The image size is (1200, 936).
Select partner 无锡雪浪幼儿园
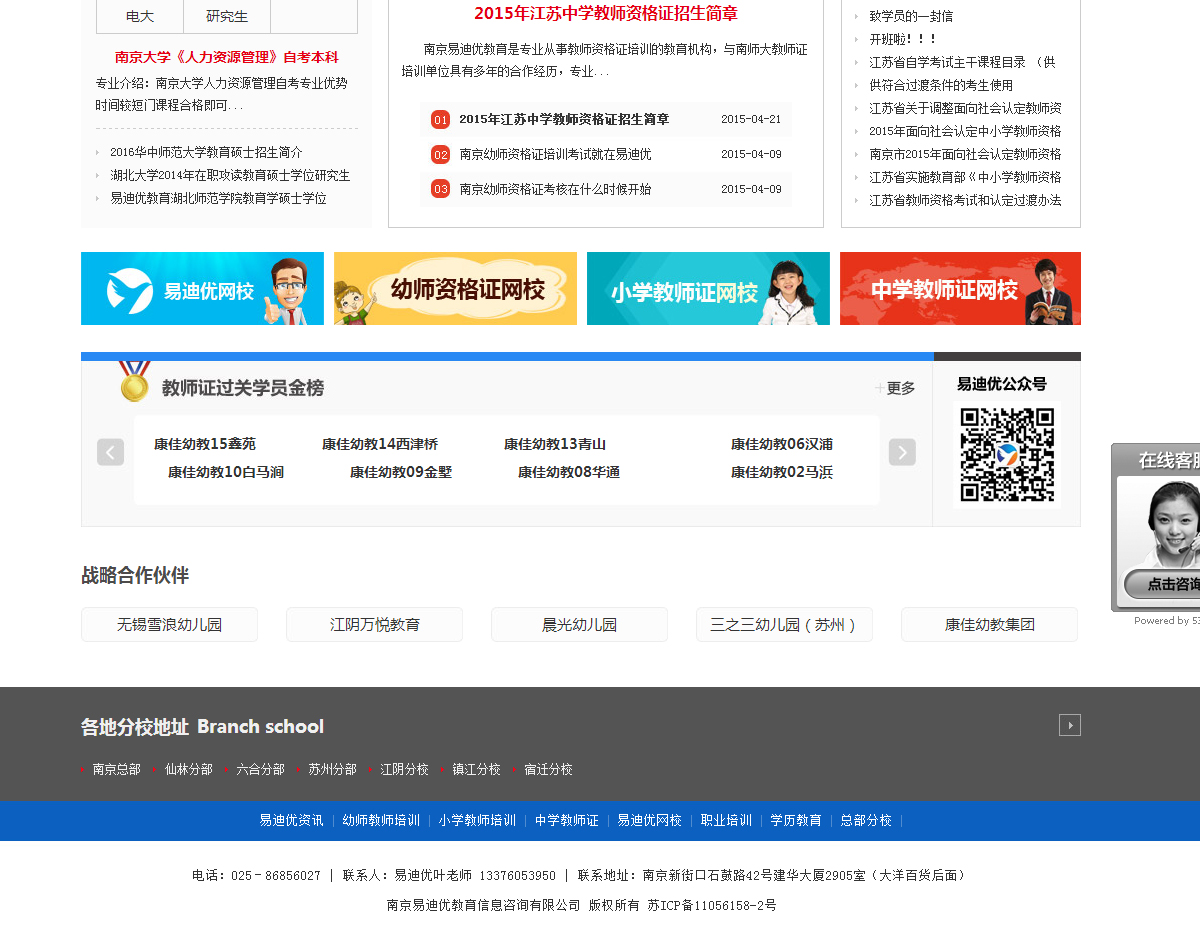point(169,625)
